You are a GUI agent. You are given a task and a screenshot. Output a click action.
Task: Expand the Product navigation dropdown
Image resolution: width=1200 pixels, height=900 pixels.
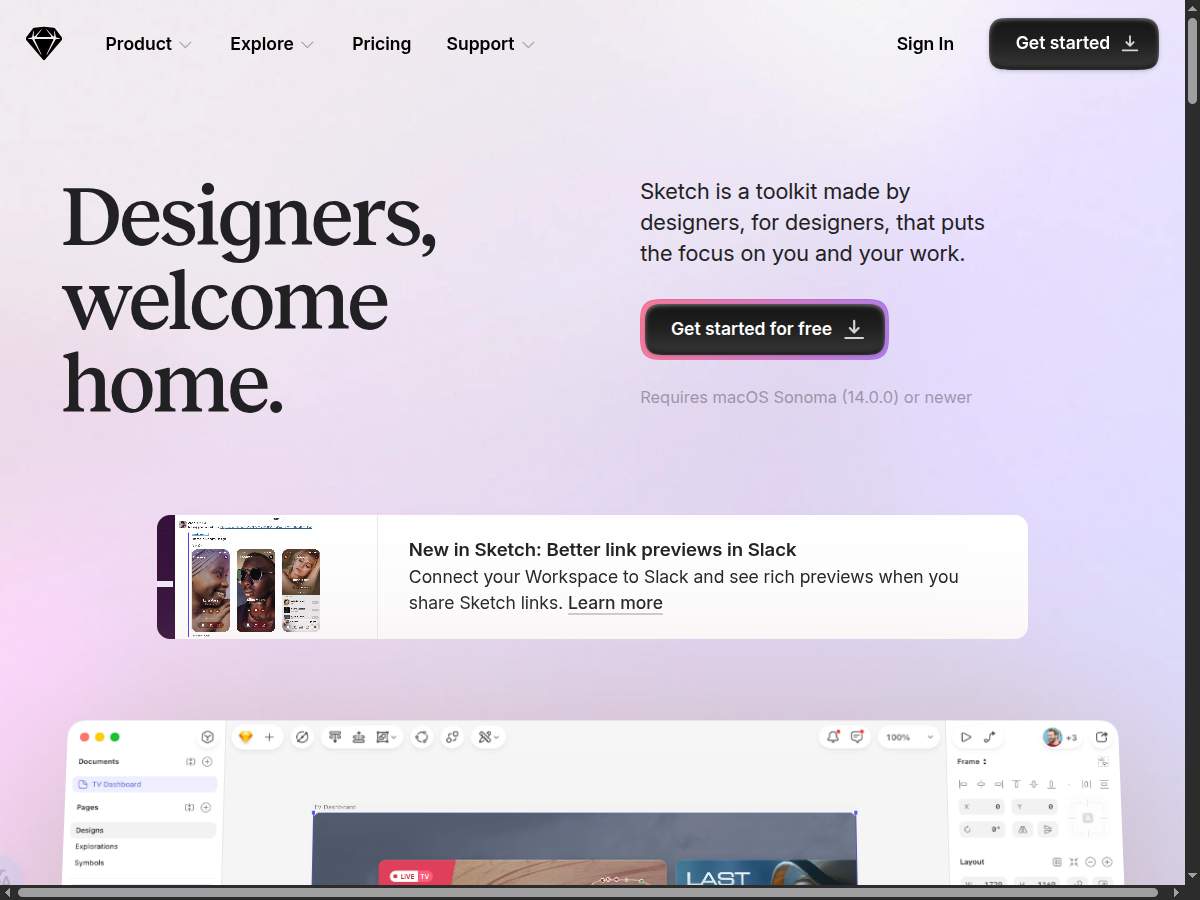click(148, 44)
